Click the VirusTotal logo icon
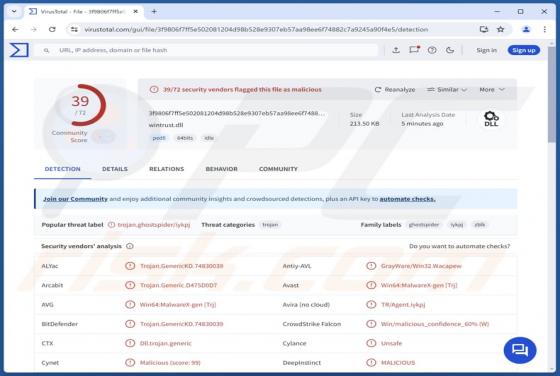Viewport: 560px width, 376px height. click(19, 50)
